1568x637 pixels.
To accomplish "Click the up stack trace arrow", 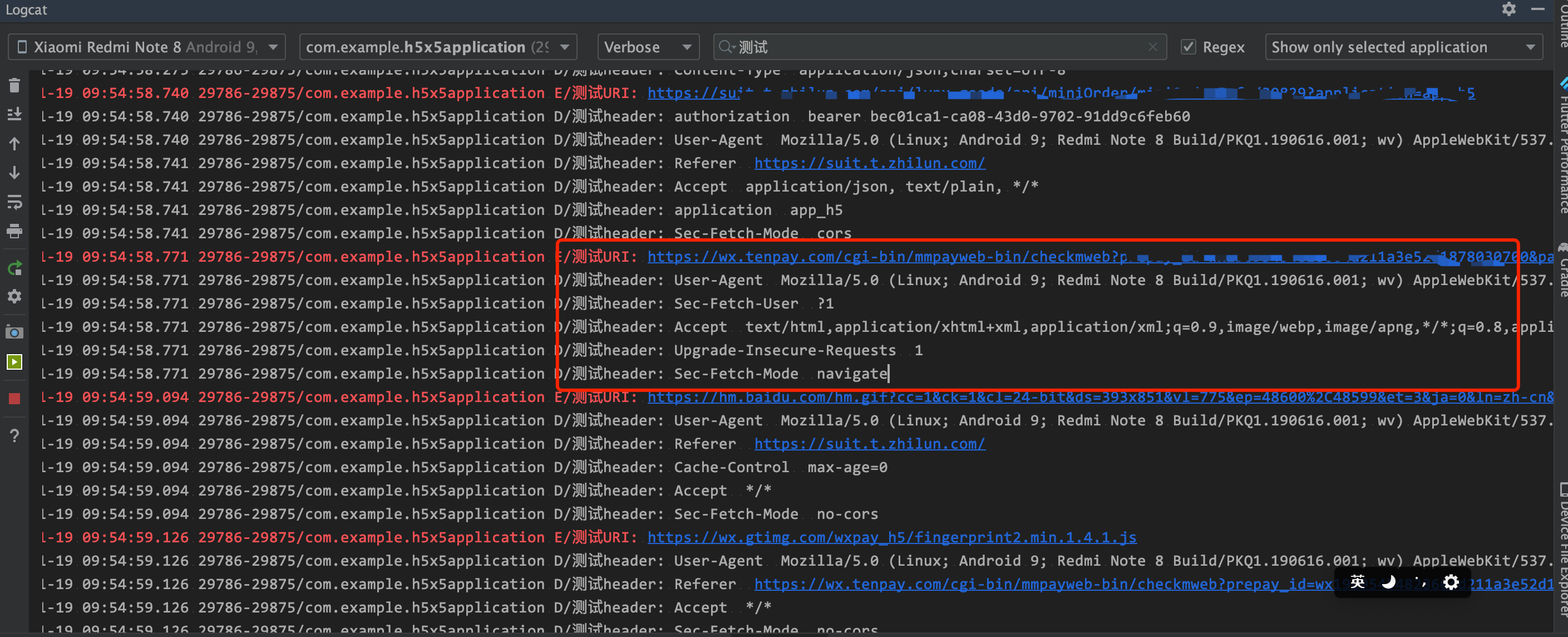I will [14, 144].
